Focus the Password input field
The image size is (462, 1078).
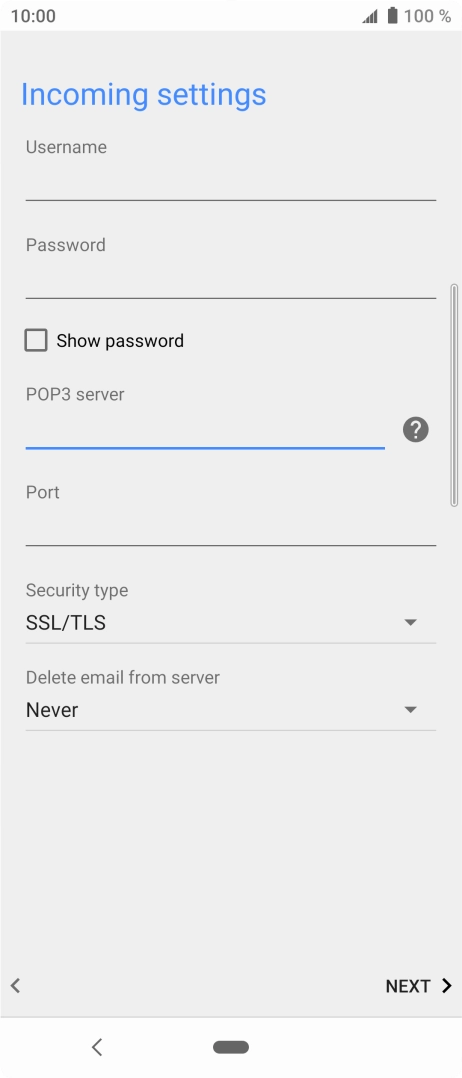[x=231, y=280]
